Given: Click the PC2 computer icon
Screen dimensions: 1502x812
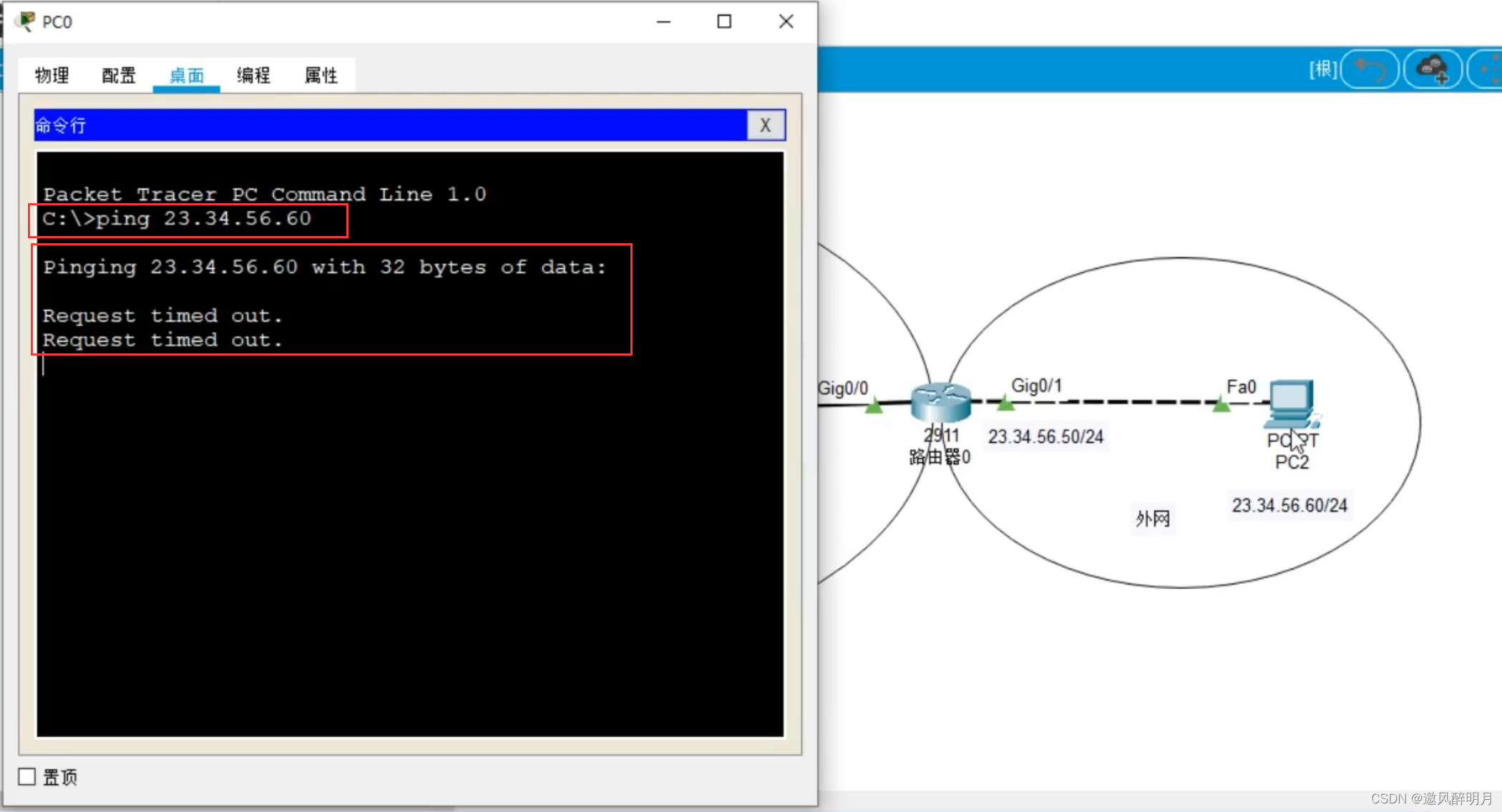Looking at the screenshot, I should tap(1292, 403).
